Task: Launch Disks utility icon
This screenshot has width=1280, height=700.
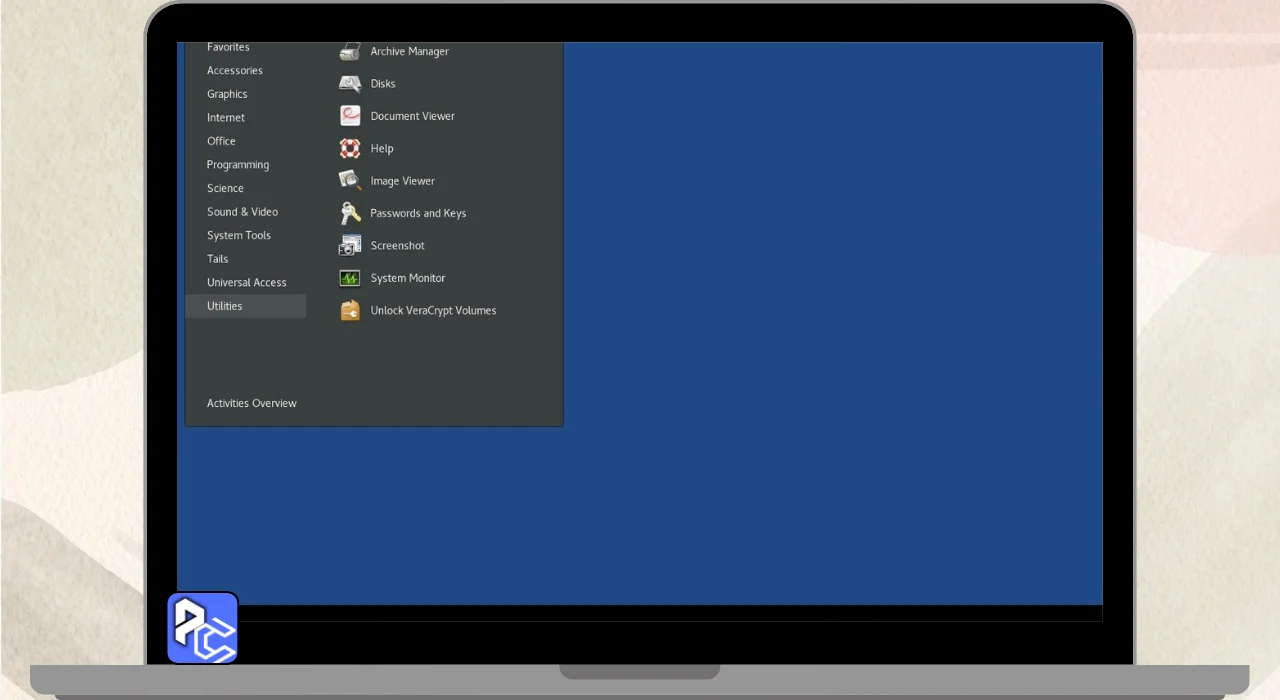Action: tap(350, 84)
